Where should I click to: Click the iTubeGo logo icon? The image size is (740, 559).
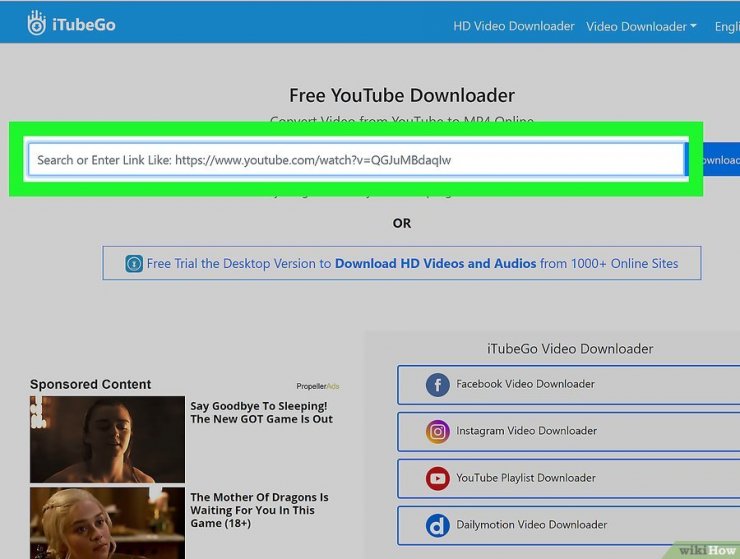point(36,23)
